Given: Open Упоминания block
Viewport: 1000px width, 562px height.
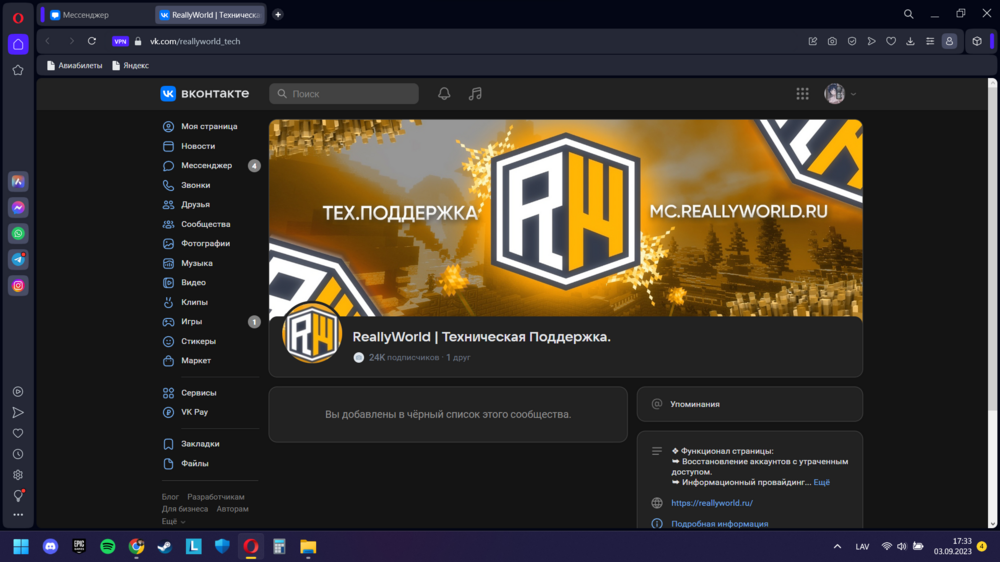Looking at the screenshot, I should coord(749,404).
